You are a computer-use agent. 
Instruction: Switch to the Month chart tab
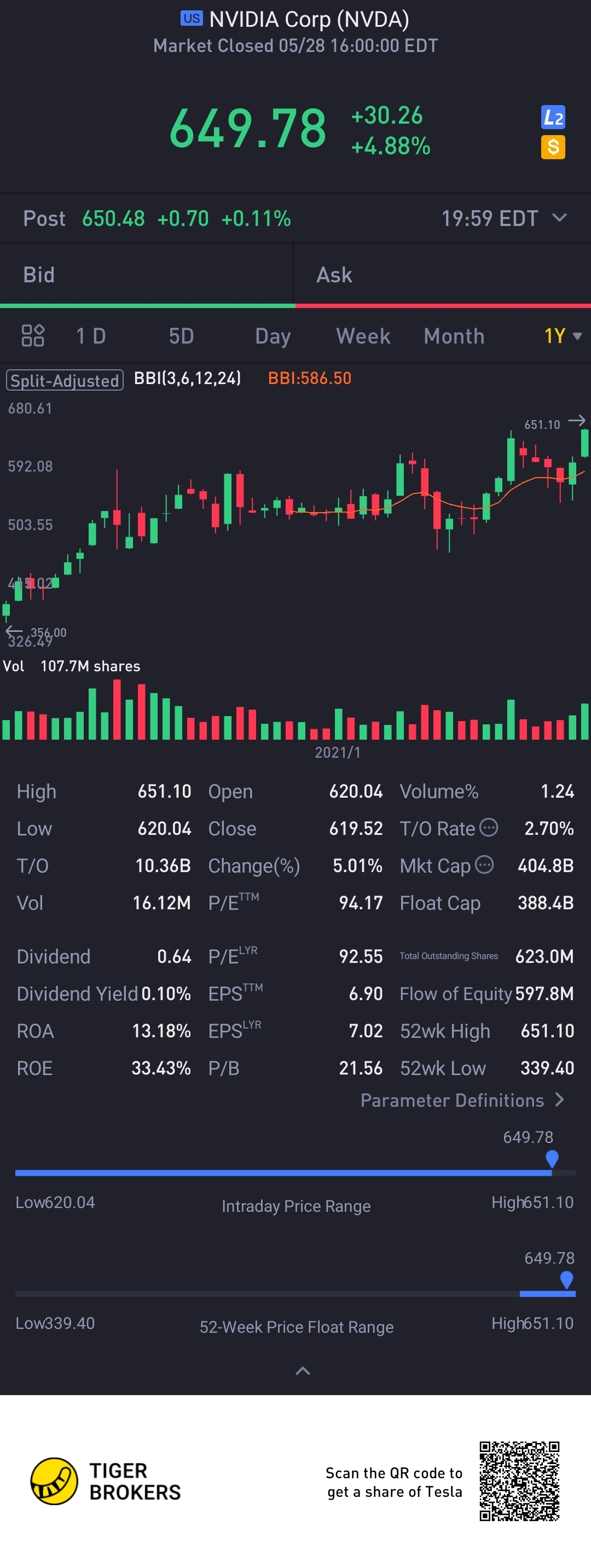[x=454, y=336]
